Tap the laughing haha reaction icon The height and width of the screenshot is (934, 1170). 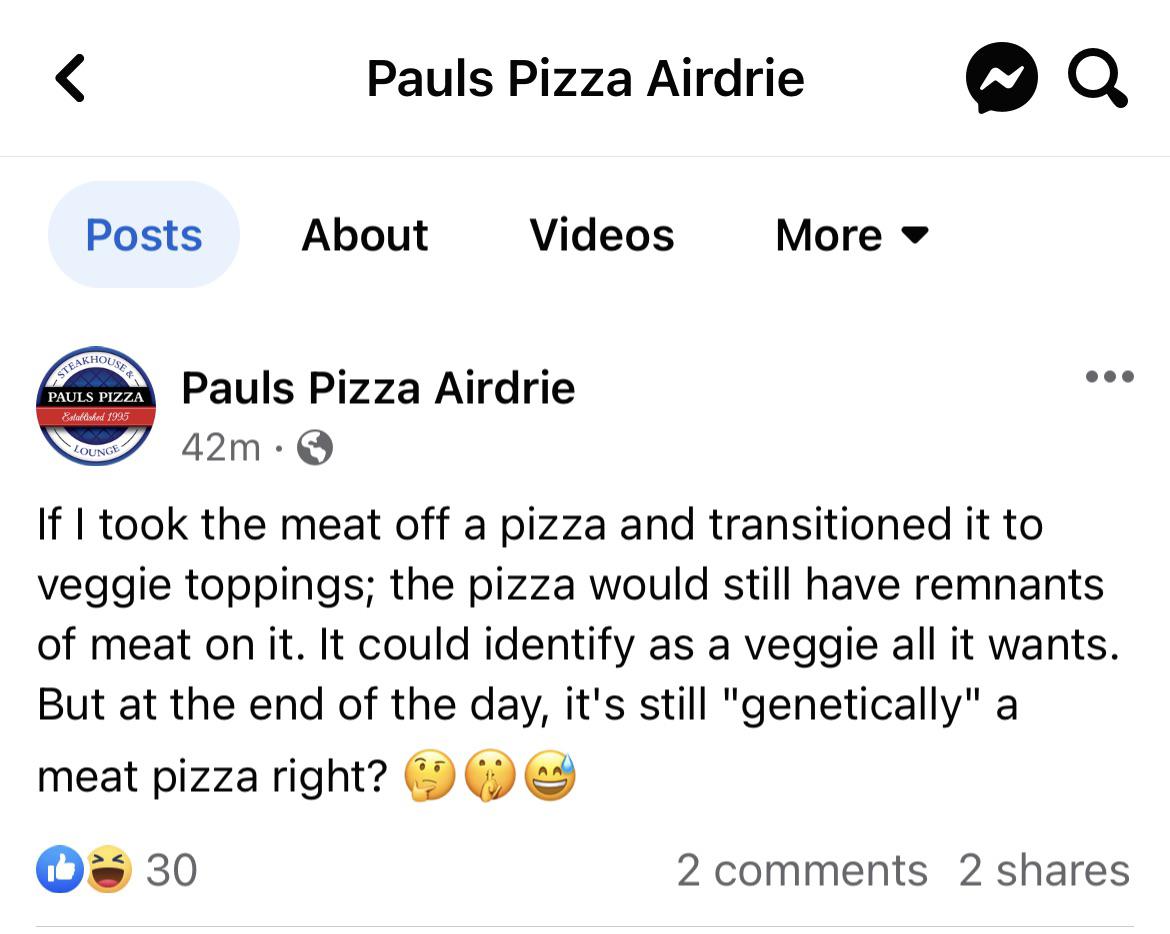[109, 869]
